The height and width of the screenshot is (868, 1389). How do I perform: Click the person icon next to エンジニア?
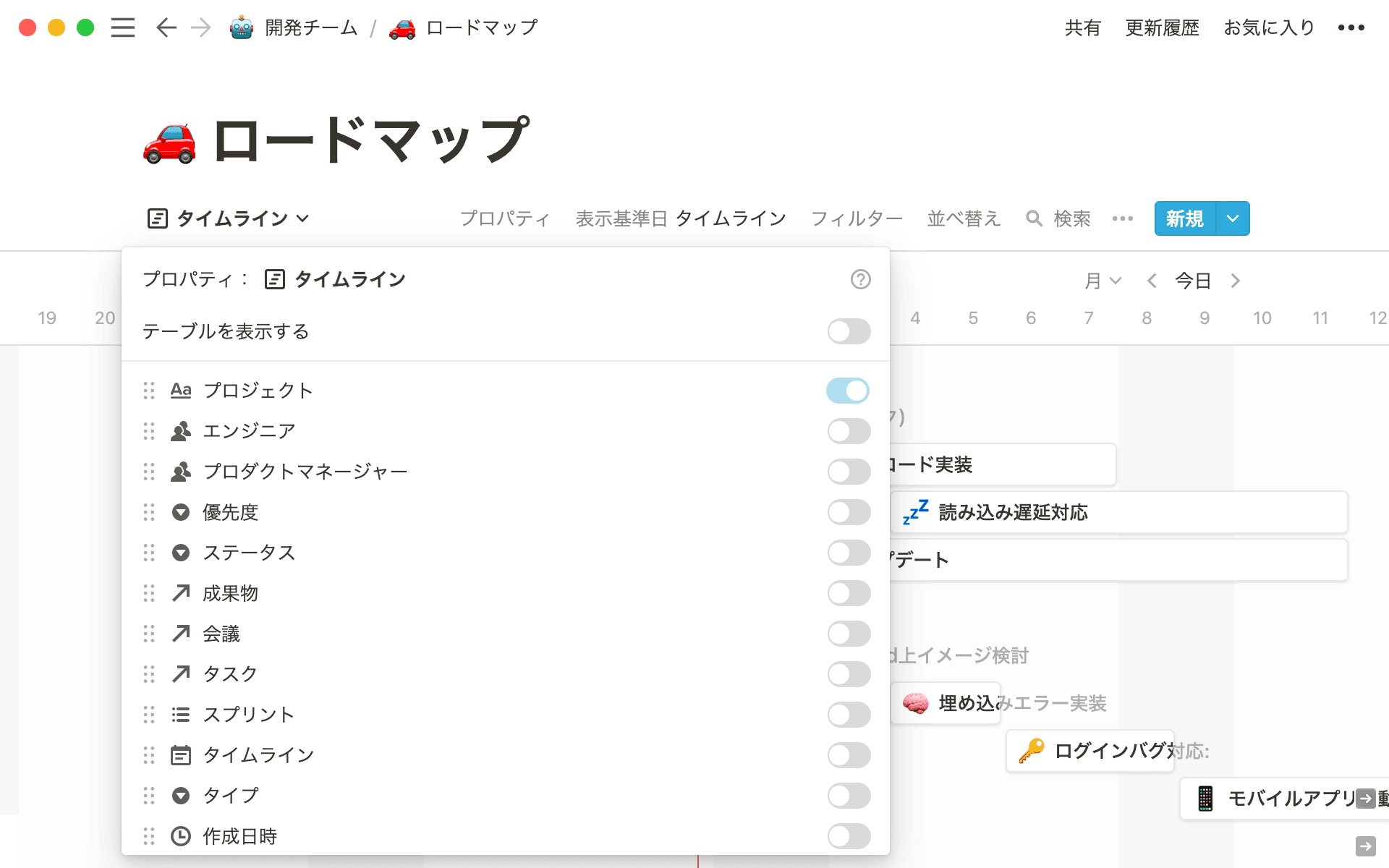pyautogui.click(x=181, y=431)
